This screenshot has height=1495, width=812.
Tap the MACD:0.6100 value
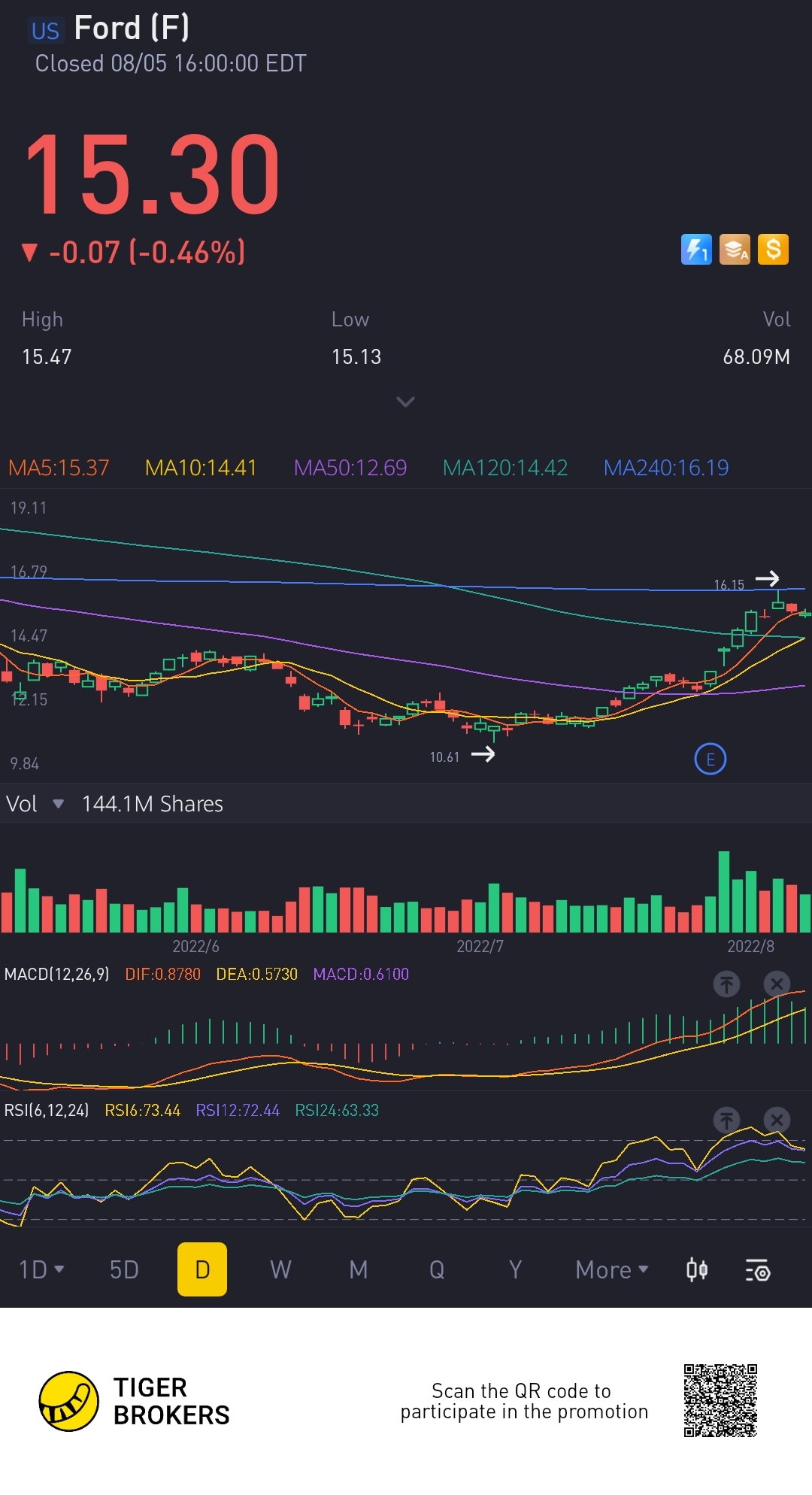pos(361,975)
